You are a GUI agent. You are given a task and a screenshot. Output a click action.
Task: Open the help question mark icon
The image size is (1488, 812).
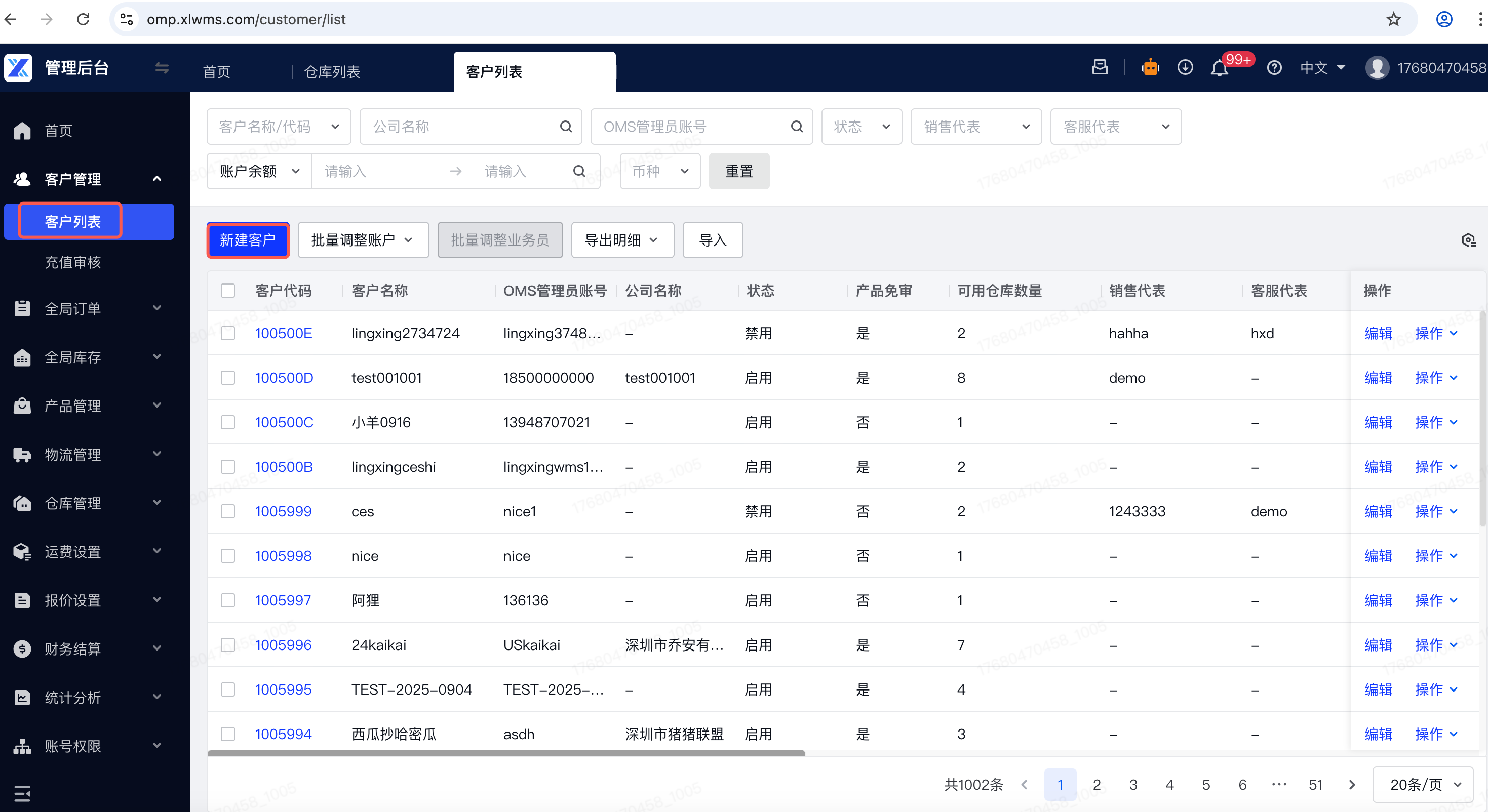(1274, 68)
